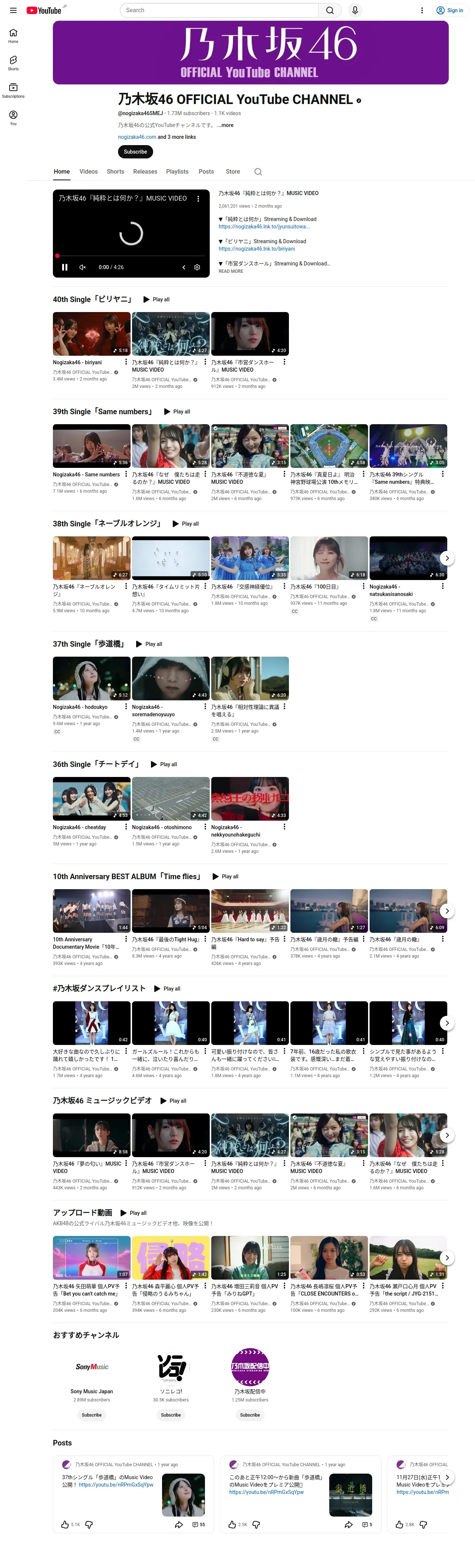Switch to Playlists tab
Viewport: 475px width, 1568px height.
pos(177,172)
